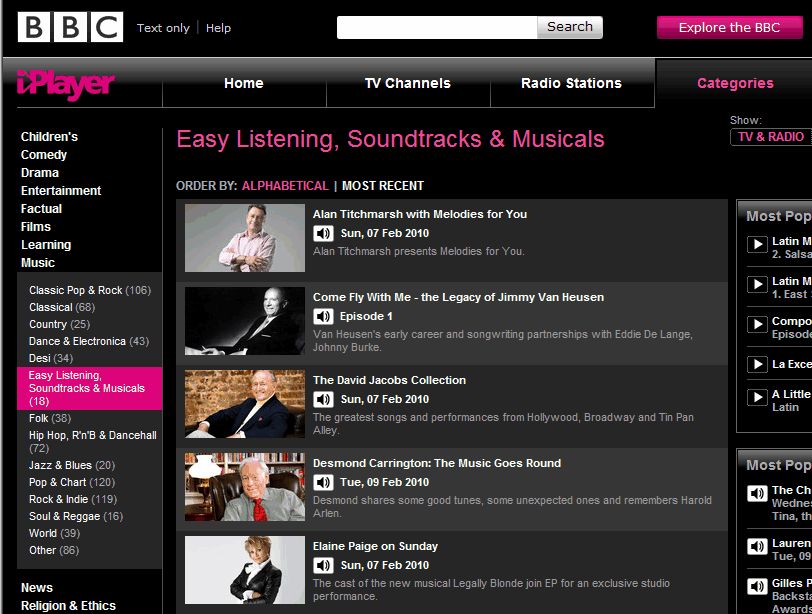
Task: Click the BBC logo
Action: click(70, 27)
